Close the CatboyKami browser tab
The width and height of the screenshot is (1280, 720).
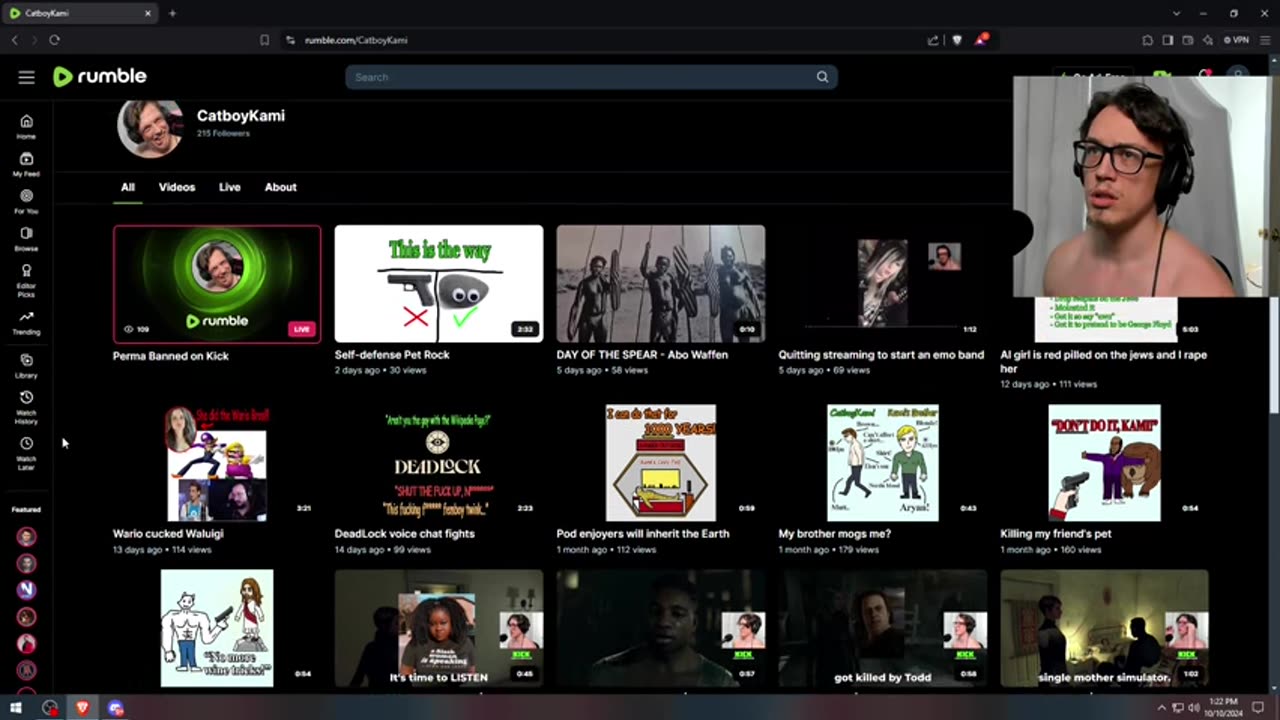tap(147, 13)
